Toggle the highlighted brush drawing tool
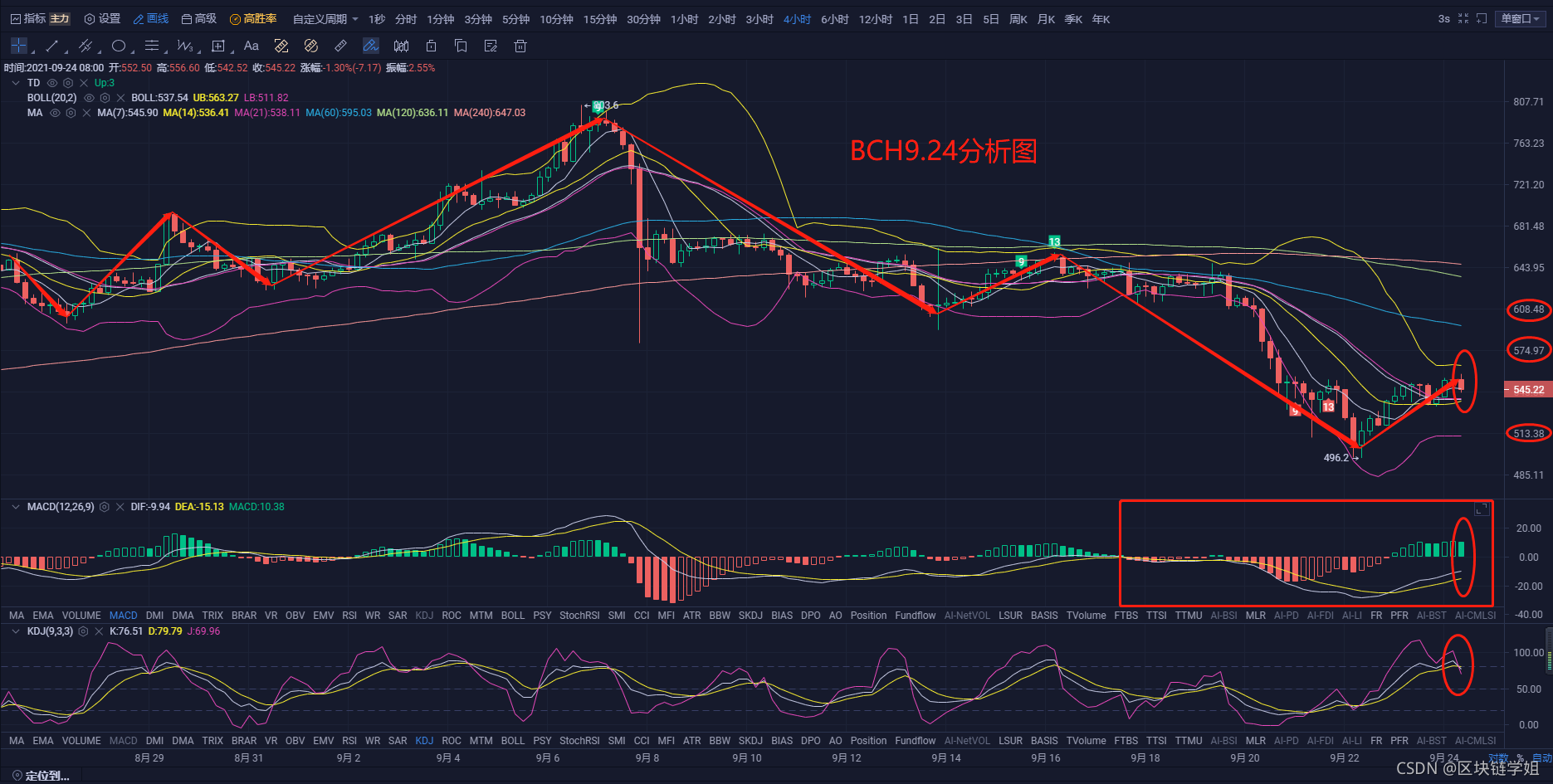Viewport: 1553px width, 784px height. pyautogui.click(x=371, y=46)
